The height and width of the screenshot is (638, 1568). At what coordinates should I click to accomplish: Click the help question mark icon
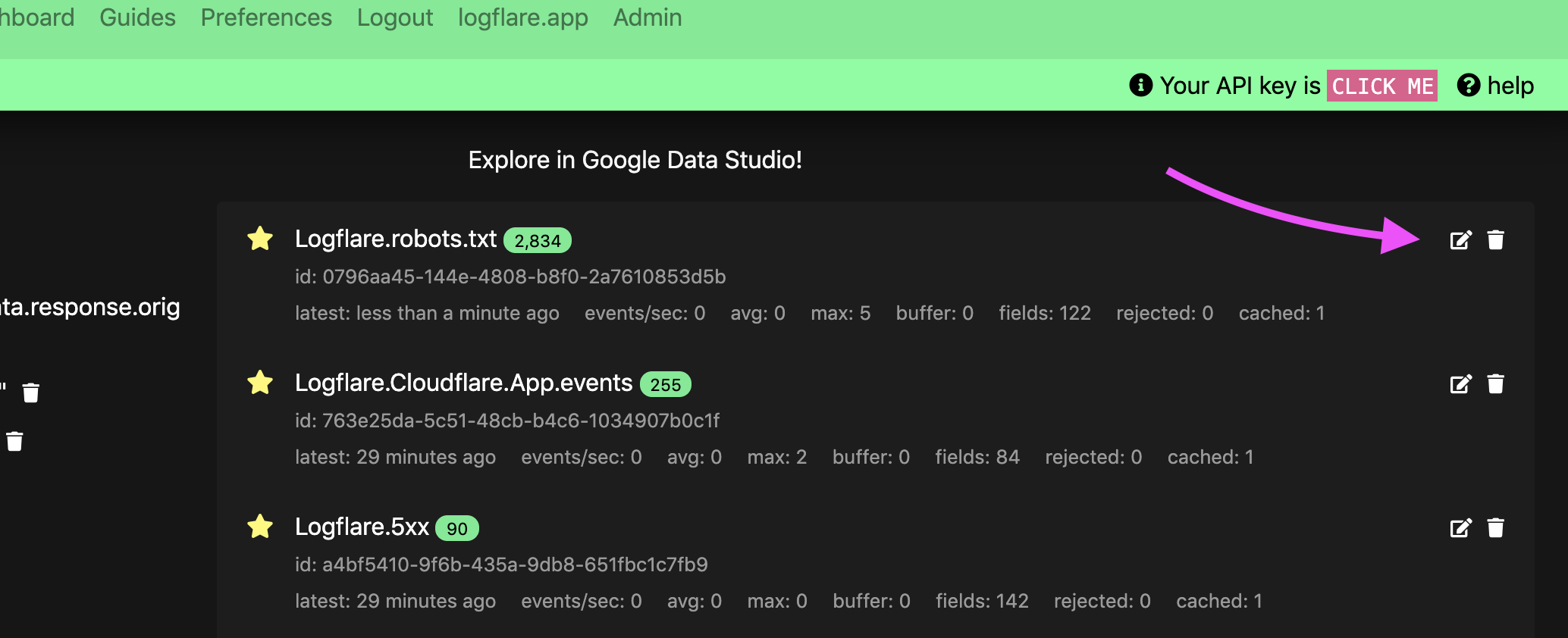tap(1468, 86)
